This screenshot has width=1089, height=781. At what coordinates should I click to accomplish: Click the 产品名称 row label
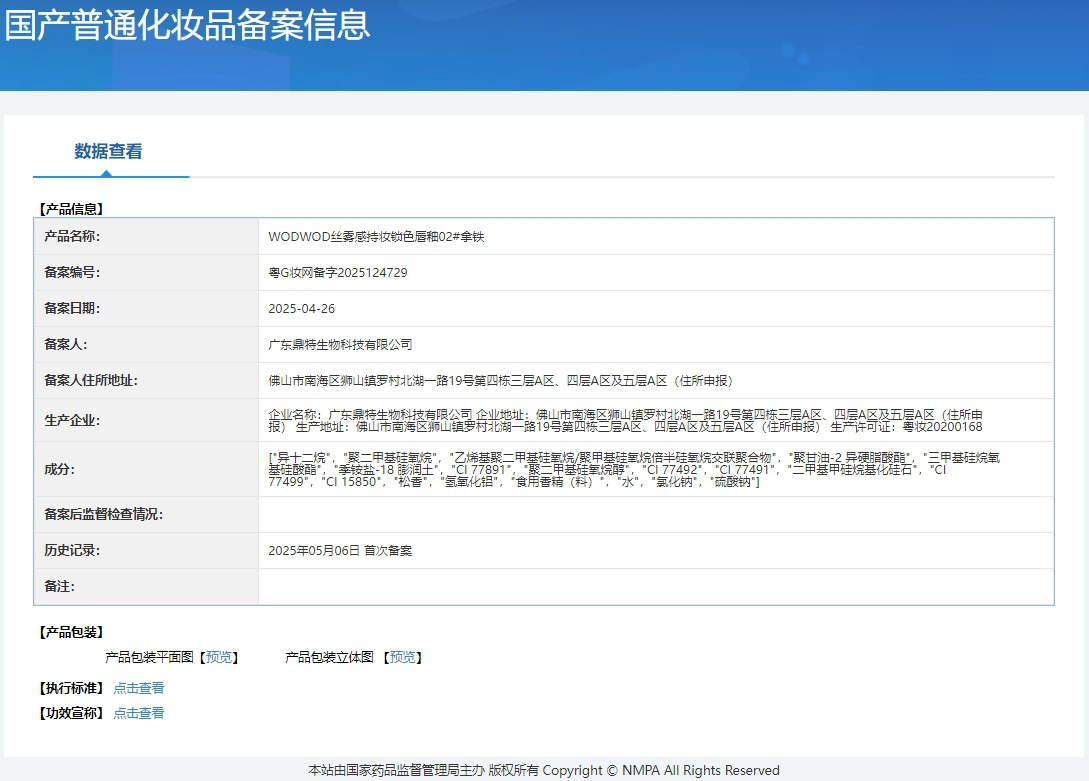pyautogui.click(x=72, y=237)
